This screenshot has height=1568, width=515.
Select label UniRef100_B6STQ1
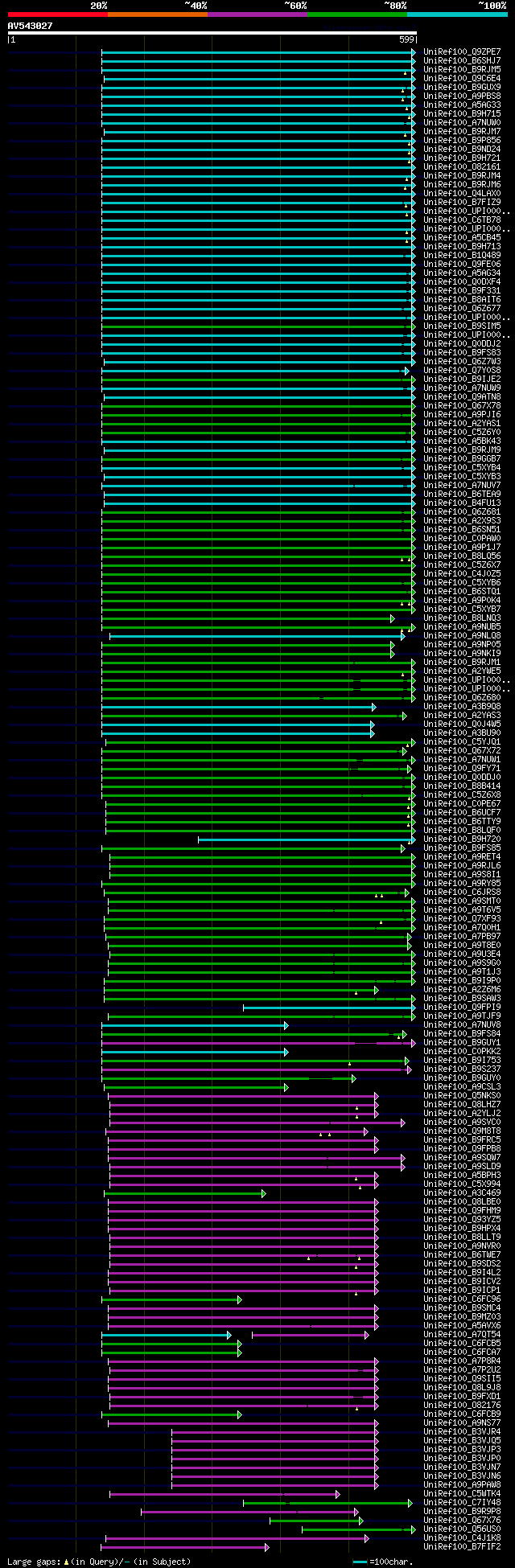point(461,592)
